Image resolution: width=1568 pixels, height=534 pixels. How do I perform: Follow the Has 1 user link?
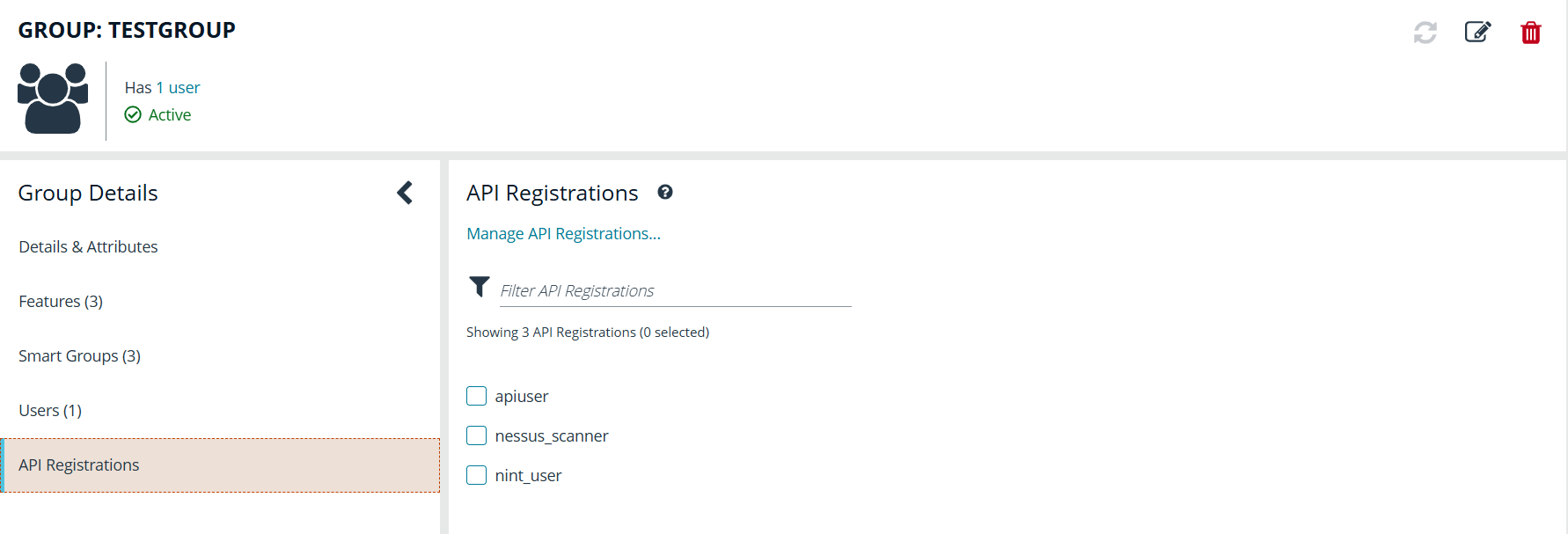click(x=162, y=88)
